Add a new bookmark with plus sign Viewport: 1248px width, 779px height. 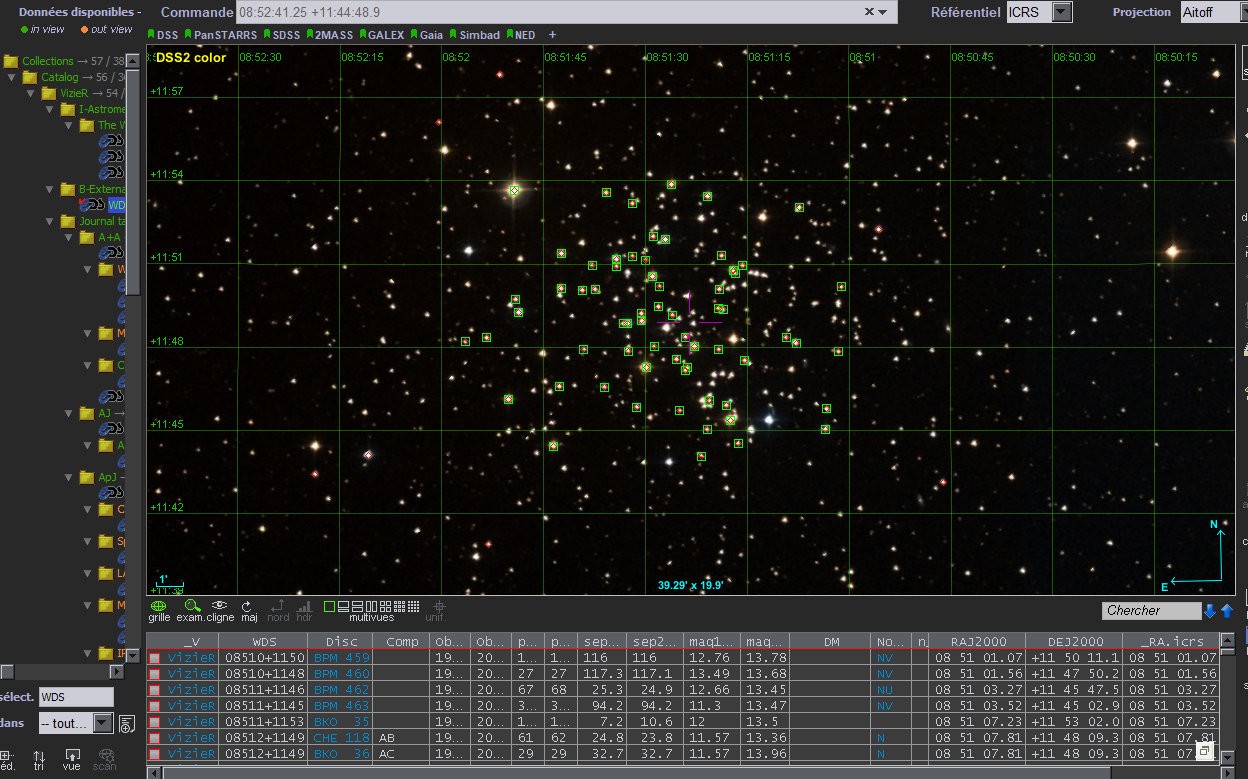coord(552,35)
